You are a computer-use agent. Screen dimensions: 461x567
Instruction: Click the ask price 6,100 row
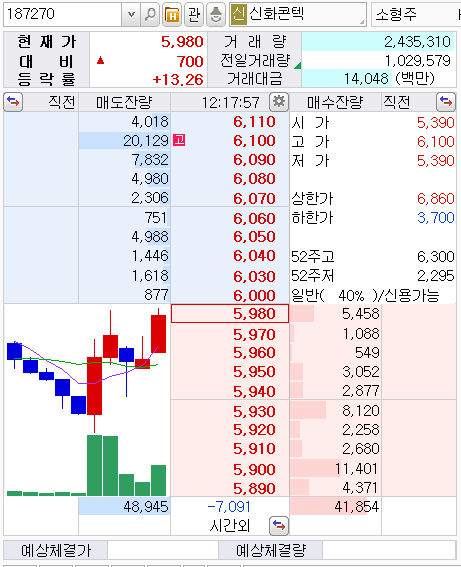click(x=230, y=141)
